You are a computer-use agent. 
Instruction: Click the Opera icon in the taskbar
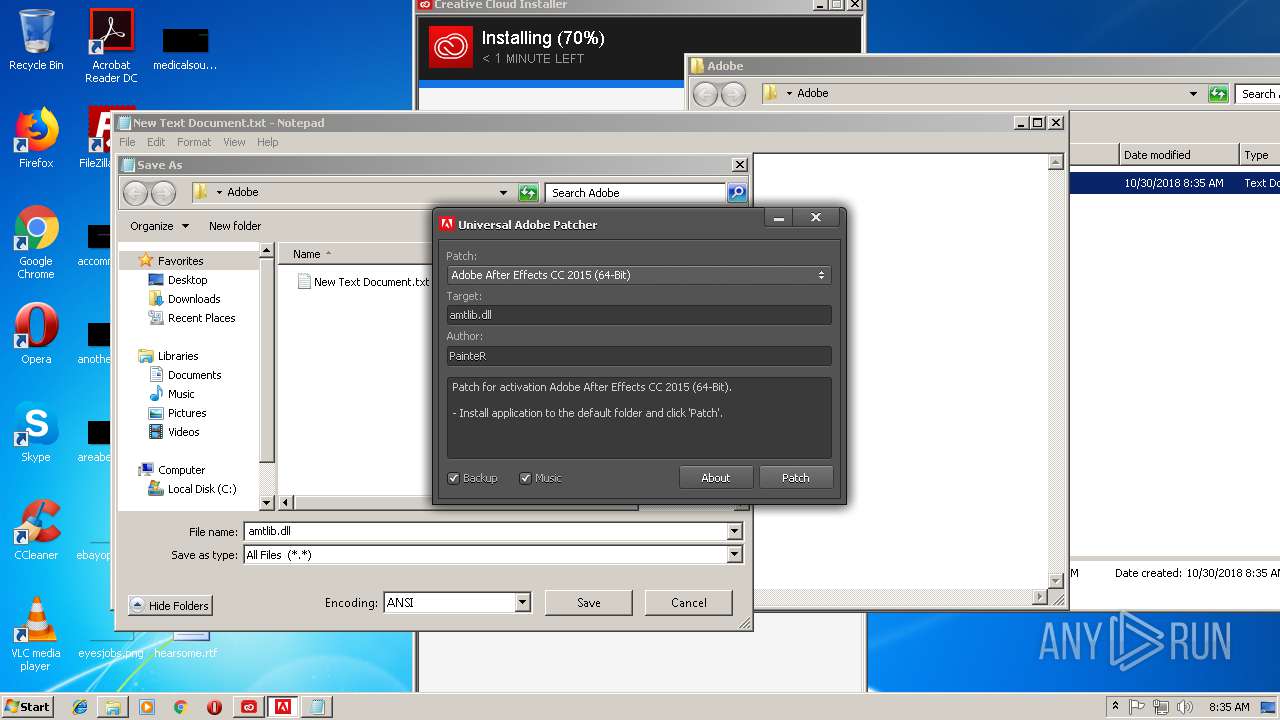(x=215, y=707)
